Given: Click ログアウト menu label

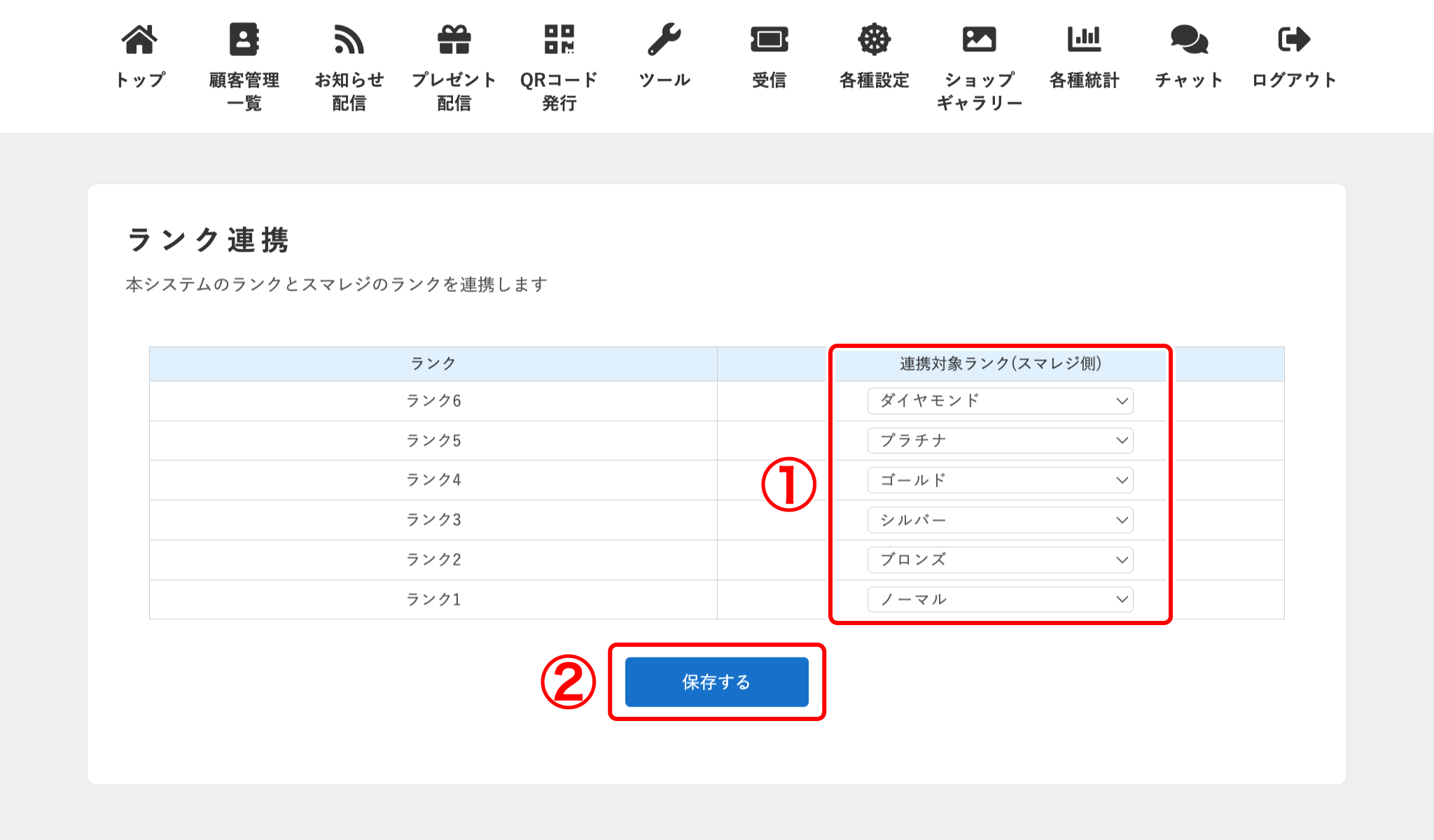Looking at the screenshot, I should pos(1295,80).
